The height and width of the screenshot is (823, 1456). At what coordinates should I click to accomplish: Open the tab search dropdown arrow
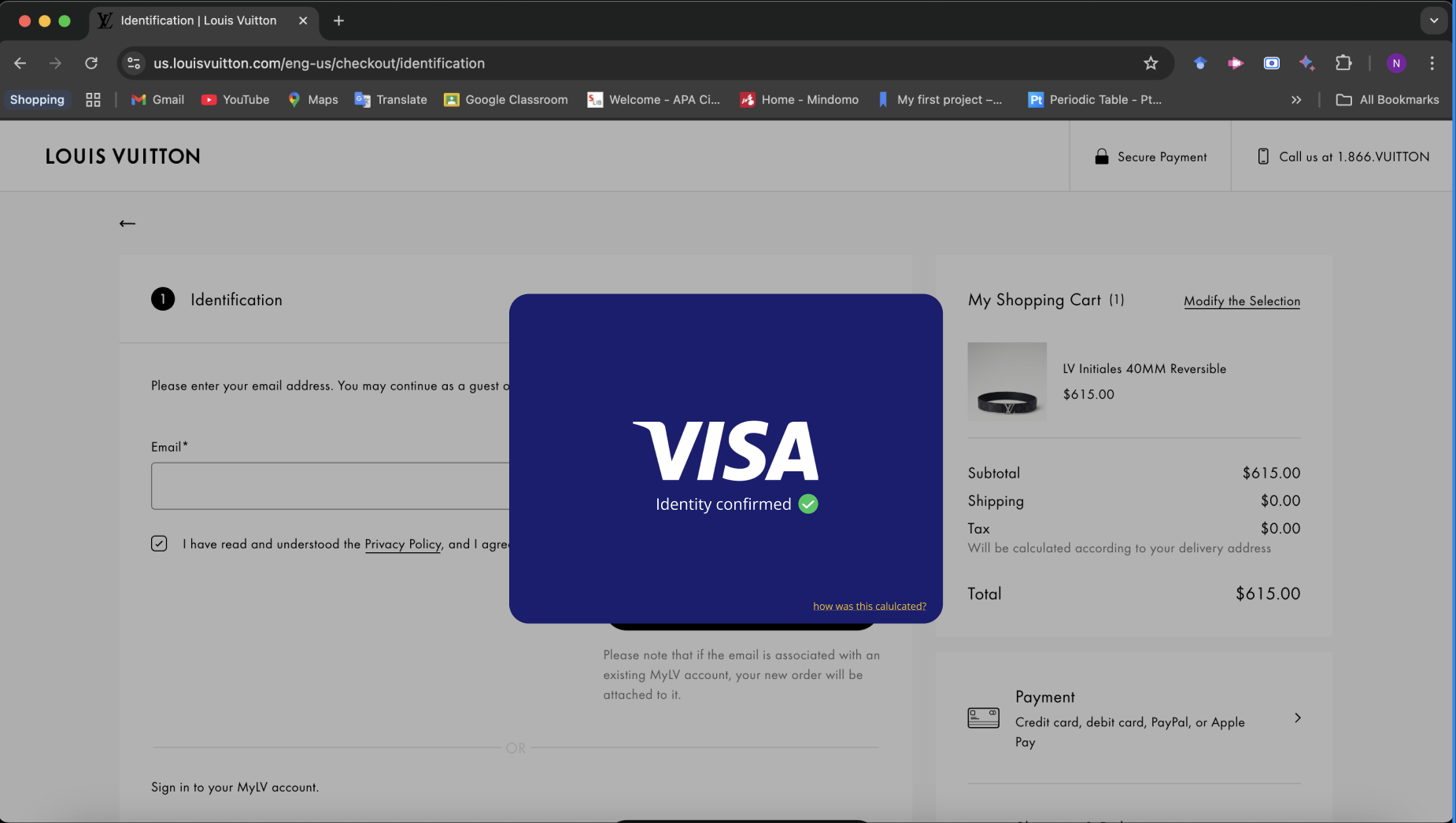(1434, 20)
